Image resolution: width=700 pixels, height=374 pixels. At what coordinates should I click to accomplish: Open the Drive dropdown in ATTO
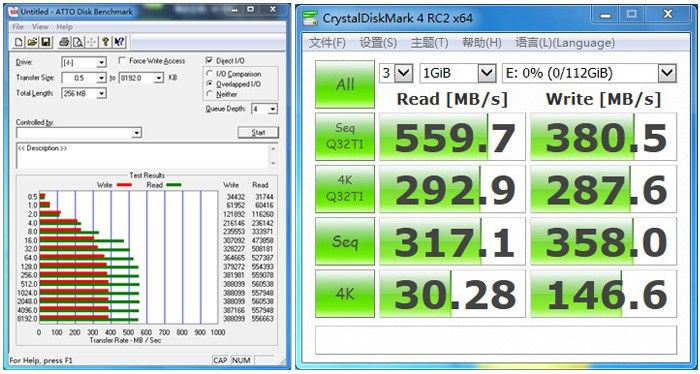[101, 62]
